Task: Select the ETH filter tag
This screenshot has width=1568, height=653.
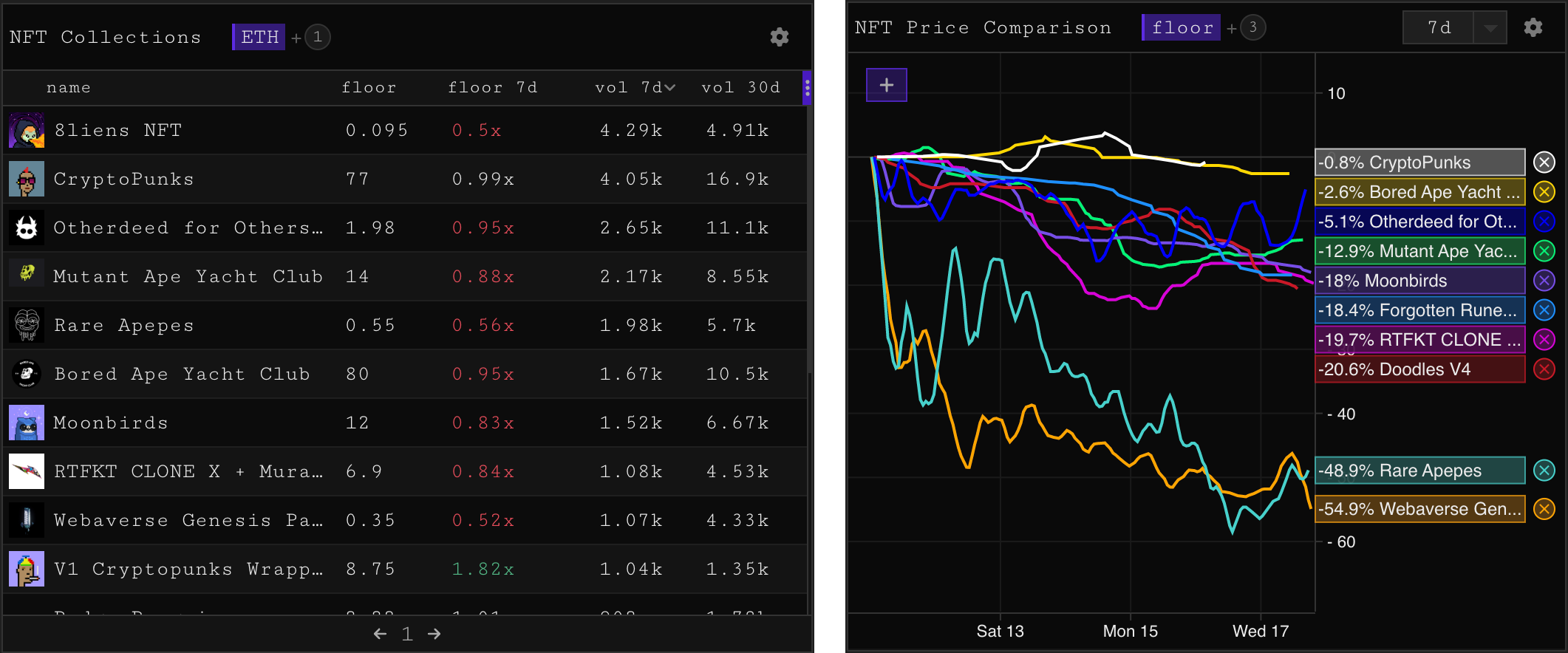Action: click(259, 37)
